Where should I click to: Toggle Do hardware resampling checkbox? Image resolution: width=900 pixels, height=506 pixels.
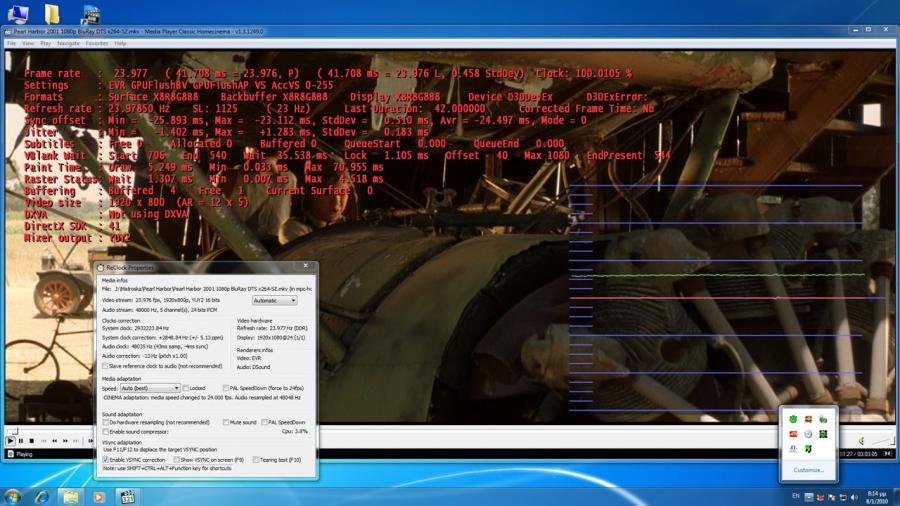tap(105, 422)
